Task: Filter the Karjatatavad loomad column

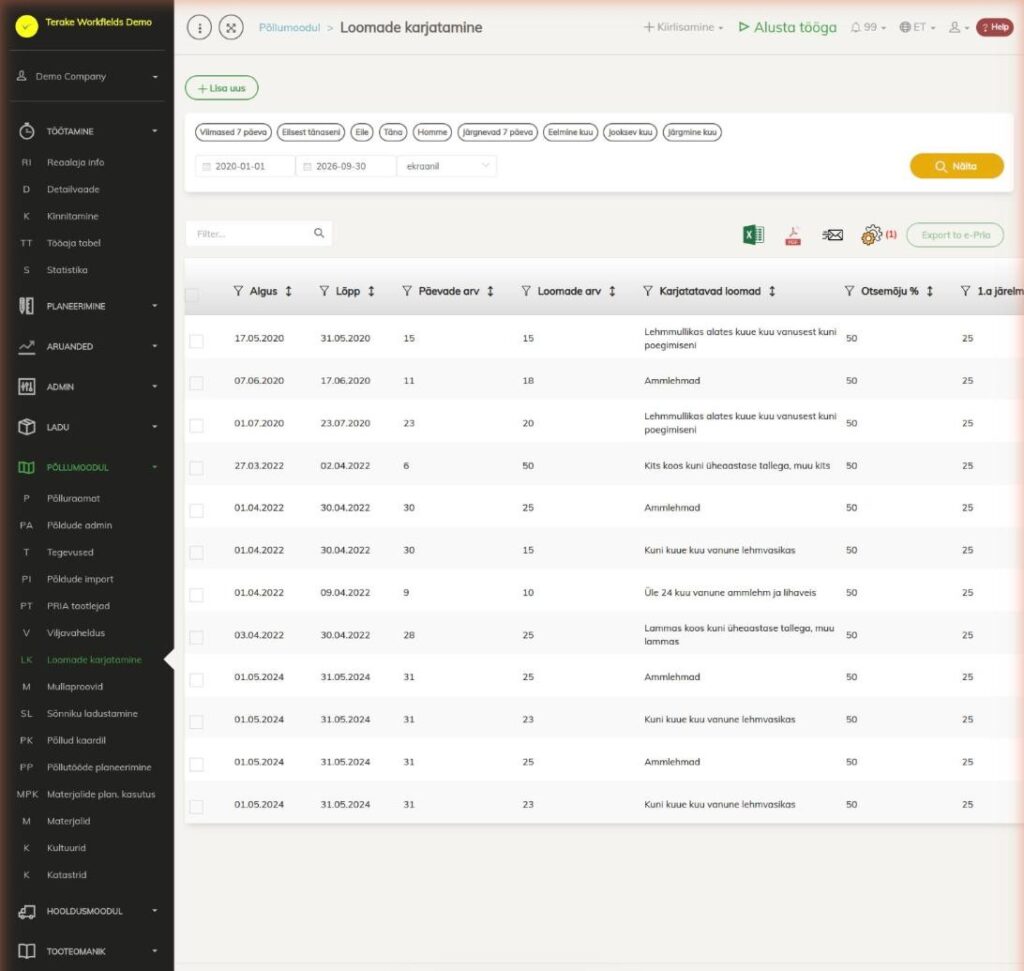Action: (x=648, y=291)
